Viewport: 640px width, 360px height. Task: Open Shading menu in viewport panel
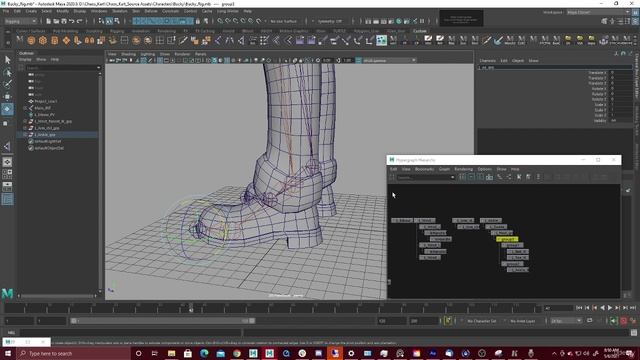(128, 54)
